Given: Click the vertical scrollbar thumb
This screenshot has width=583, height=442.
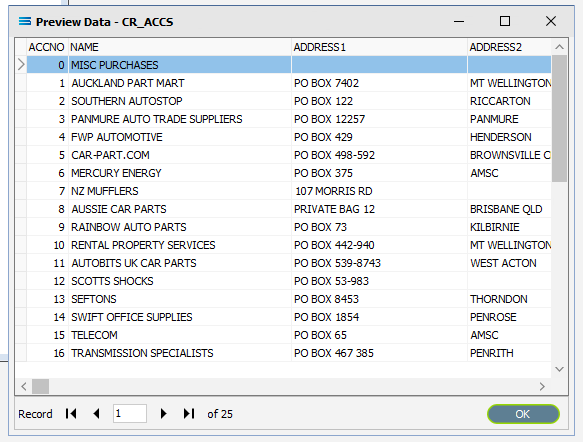Looking at the screenshot, I should point(559,119).
